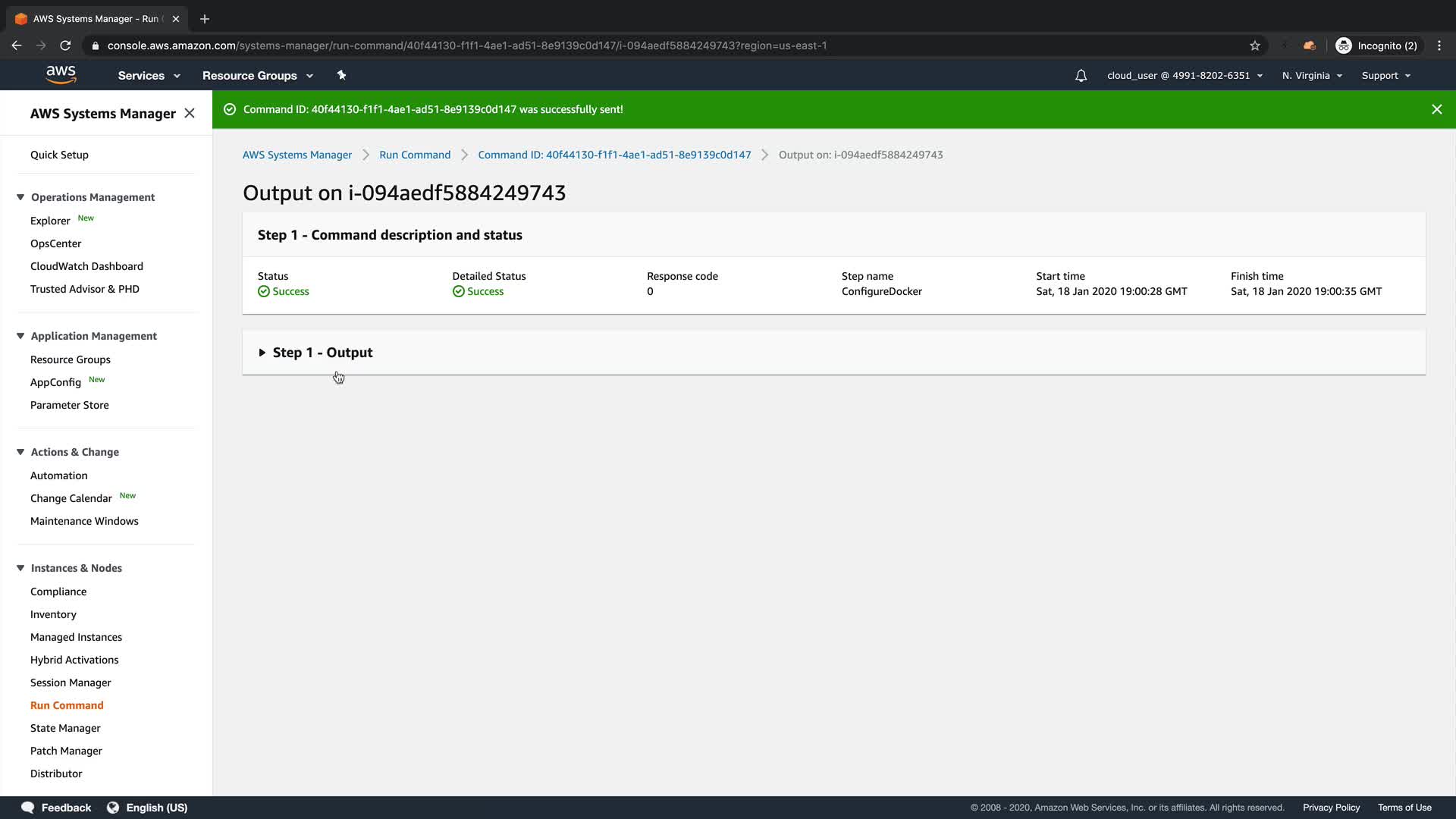The width and height of the screenshot is (1456, 819).
Task: Open Resource Groups menu
Action: click(257, 76)
